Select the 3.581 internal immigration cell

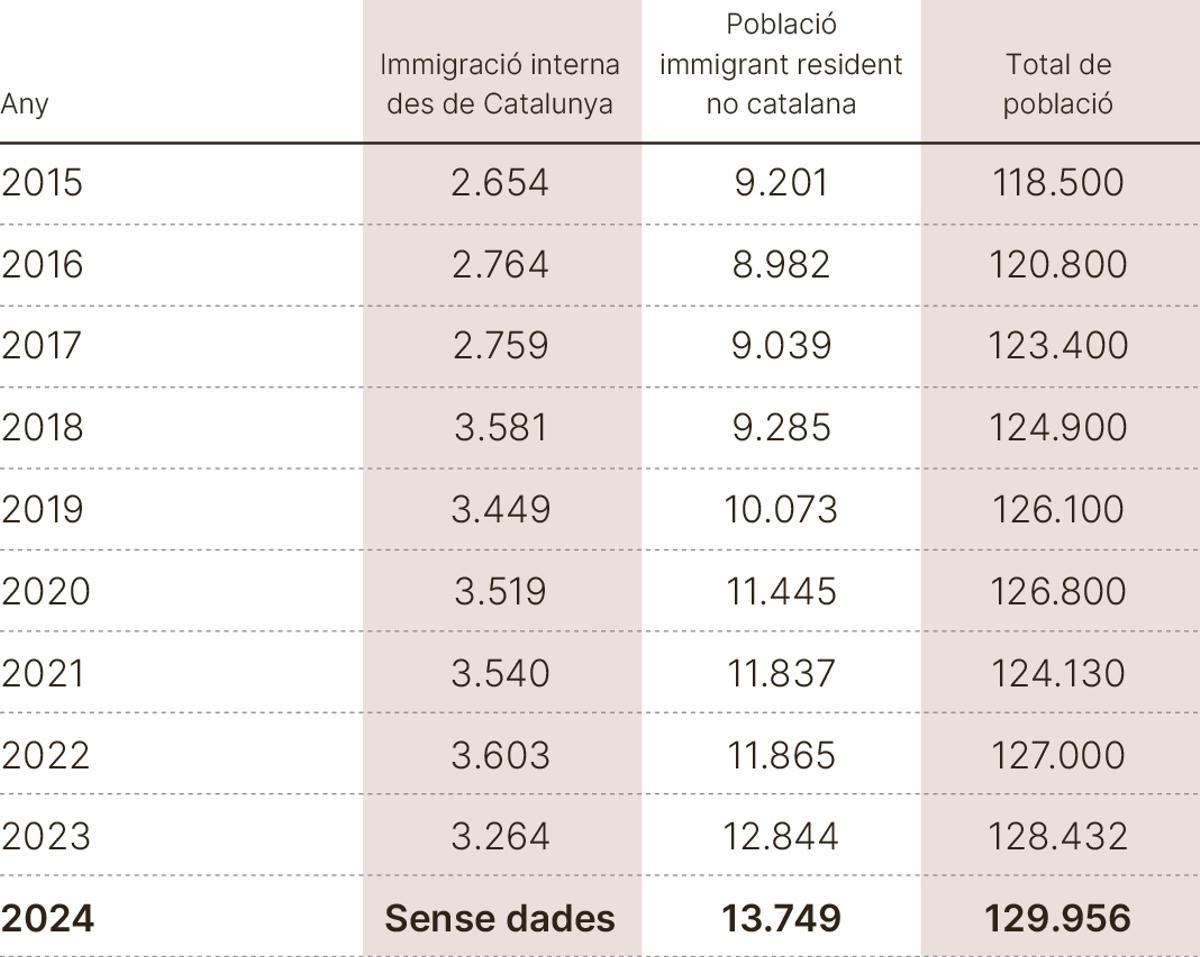500,428
